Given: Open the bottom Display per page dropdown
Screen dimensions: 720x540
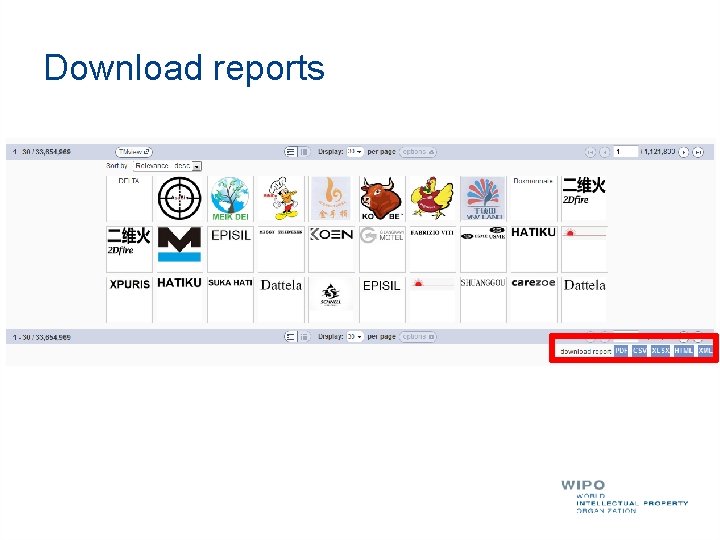Looking at the screenshot, I should tap(354, 337).
